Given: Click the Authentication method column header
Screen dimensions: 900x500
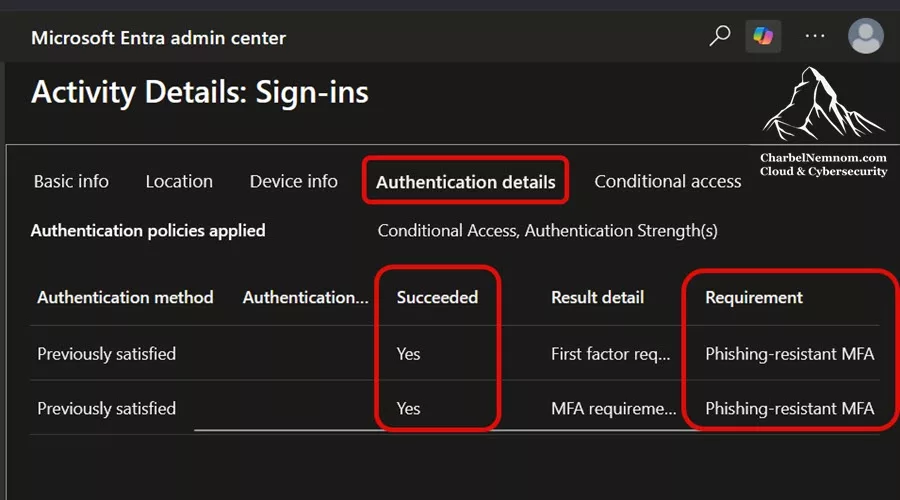Looking at the screenshot, I should pos(125,297).
